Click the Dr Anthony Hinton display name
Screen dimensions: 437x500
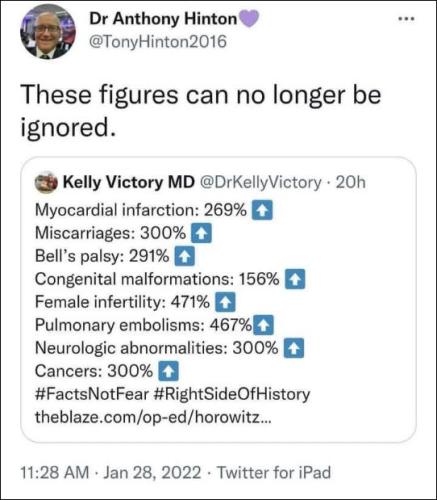(x=163, y=19)
